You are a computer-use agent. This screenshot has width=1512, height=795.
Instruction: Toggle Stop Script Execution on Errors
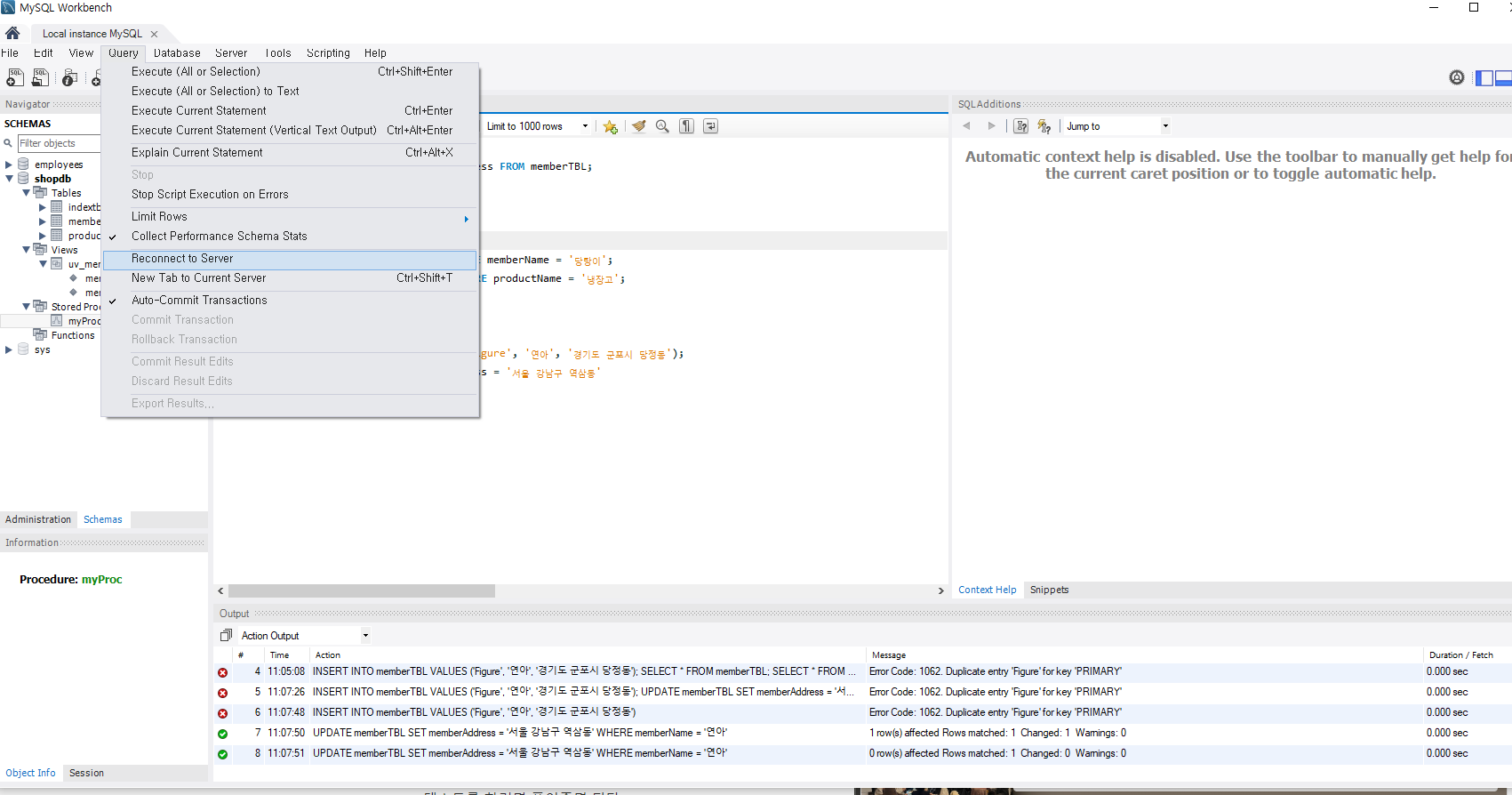pyautogui.click(x=290, y=195)
